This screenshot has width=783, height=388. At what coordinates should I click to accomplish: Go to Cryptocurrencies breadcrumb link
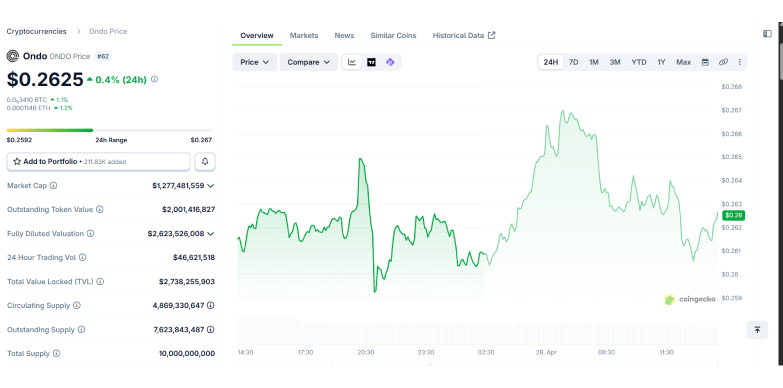click(x=36, y=31)
